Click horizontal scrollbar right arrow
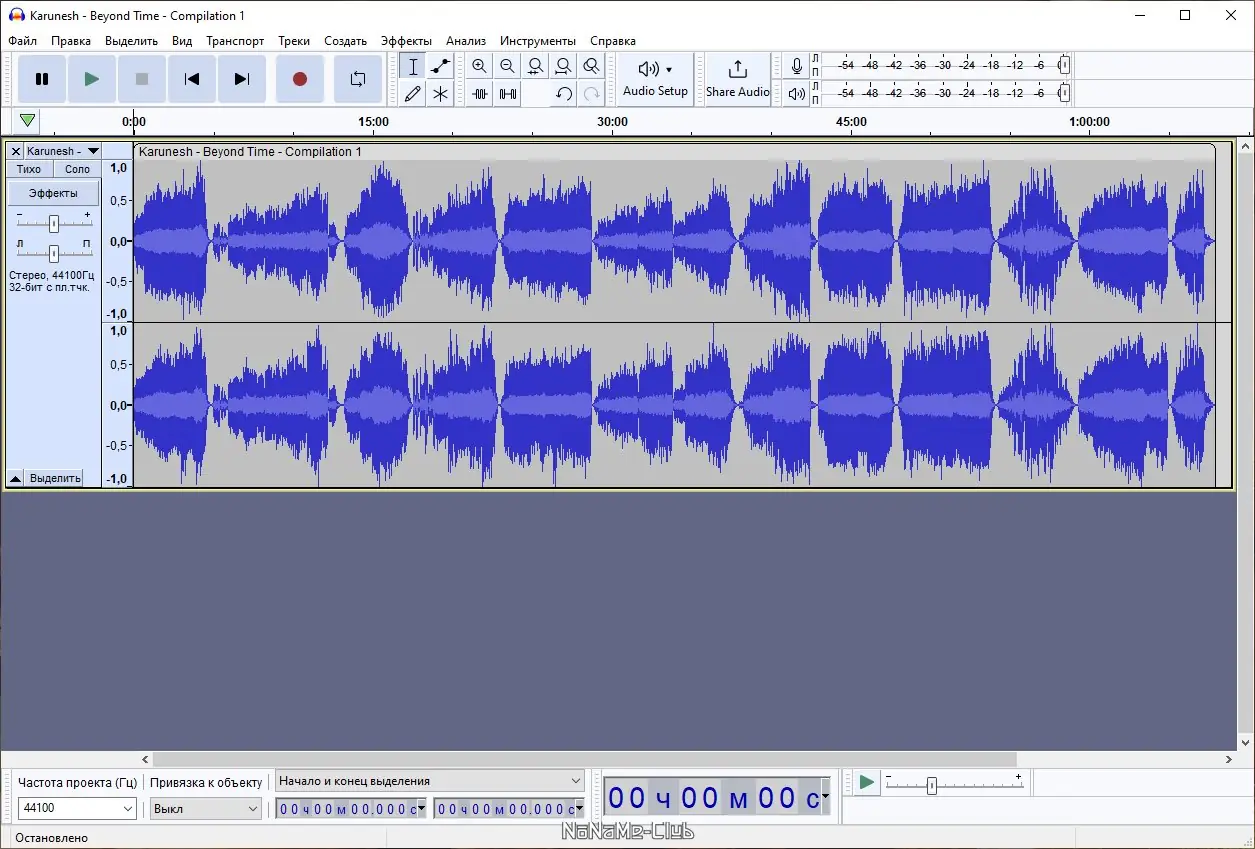The height and width of the screenshot is (849, 1255). point(1229,760)
